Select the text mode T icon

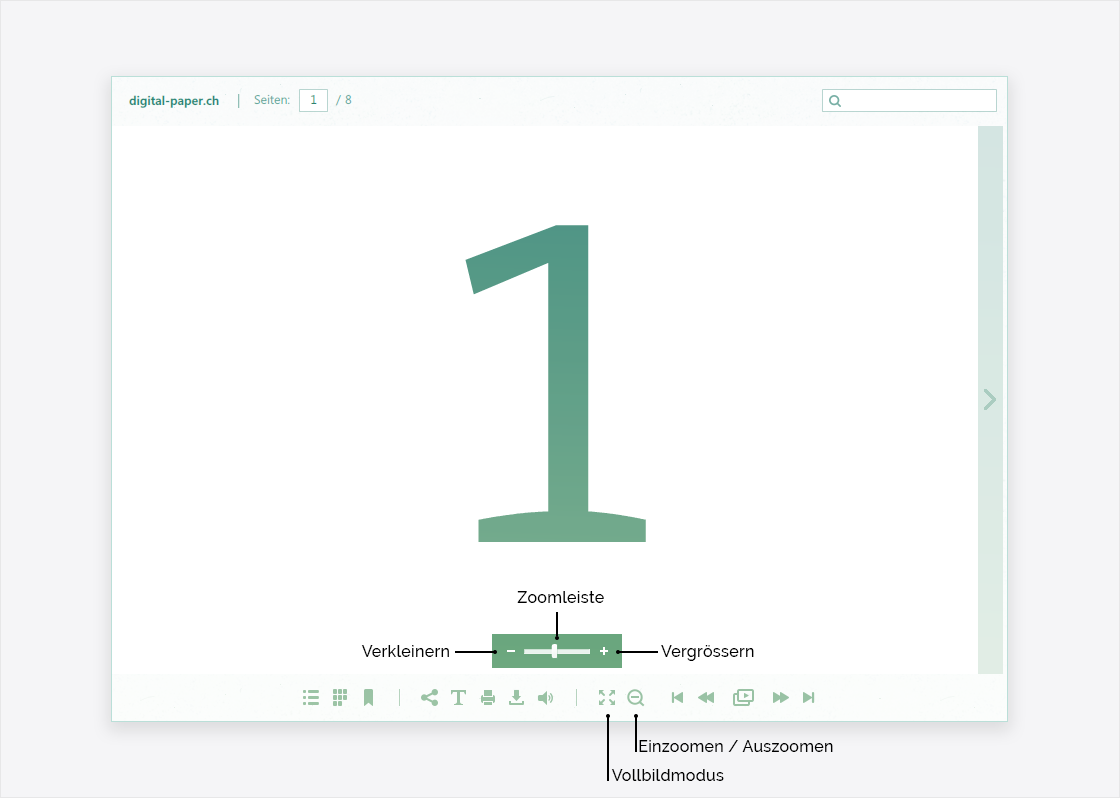458,698
